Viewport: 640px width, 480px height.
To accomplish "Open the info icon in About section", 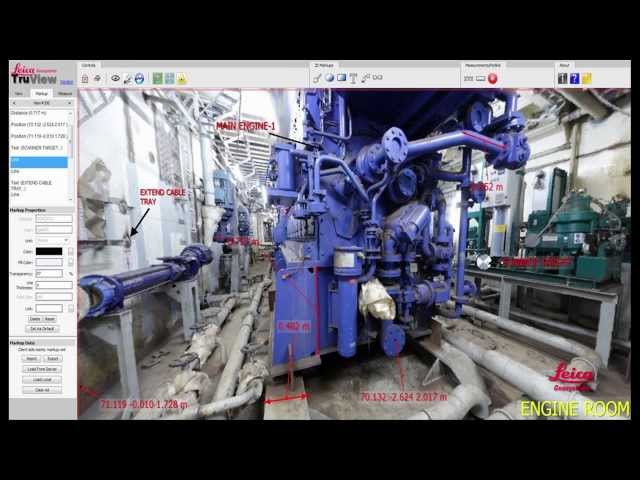I will (x=562, y=78).
